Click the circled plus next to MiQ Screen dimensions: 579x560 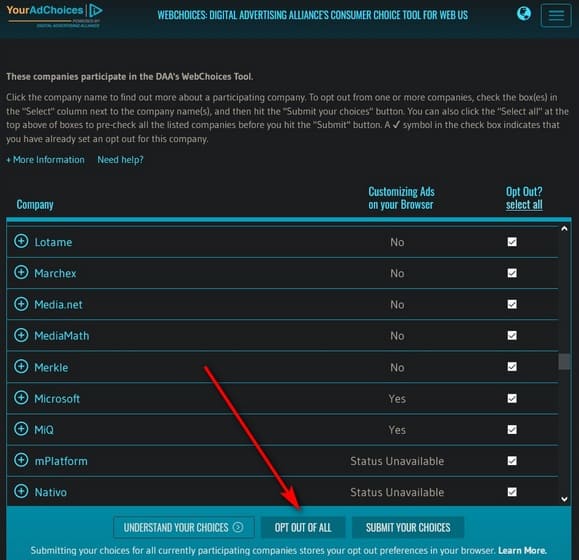point(21,429)
